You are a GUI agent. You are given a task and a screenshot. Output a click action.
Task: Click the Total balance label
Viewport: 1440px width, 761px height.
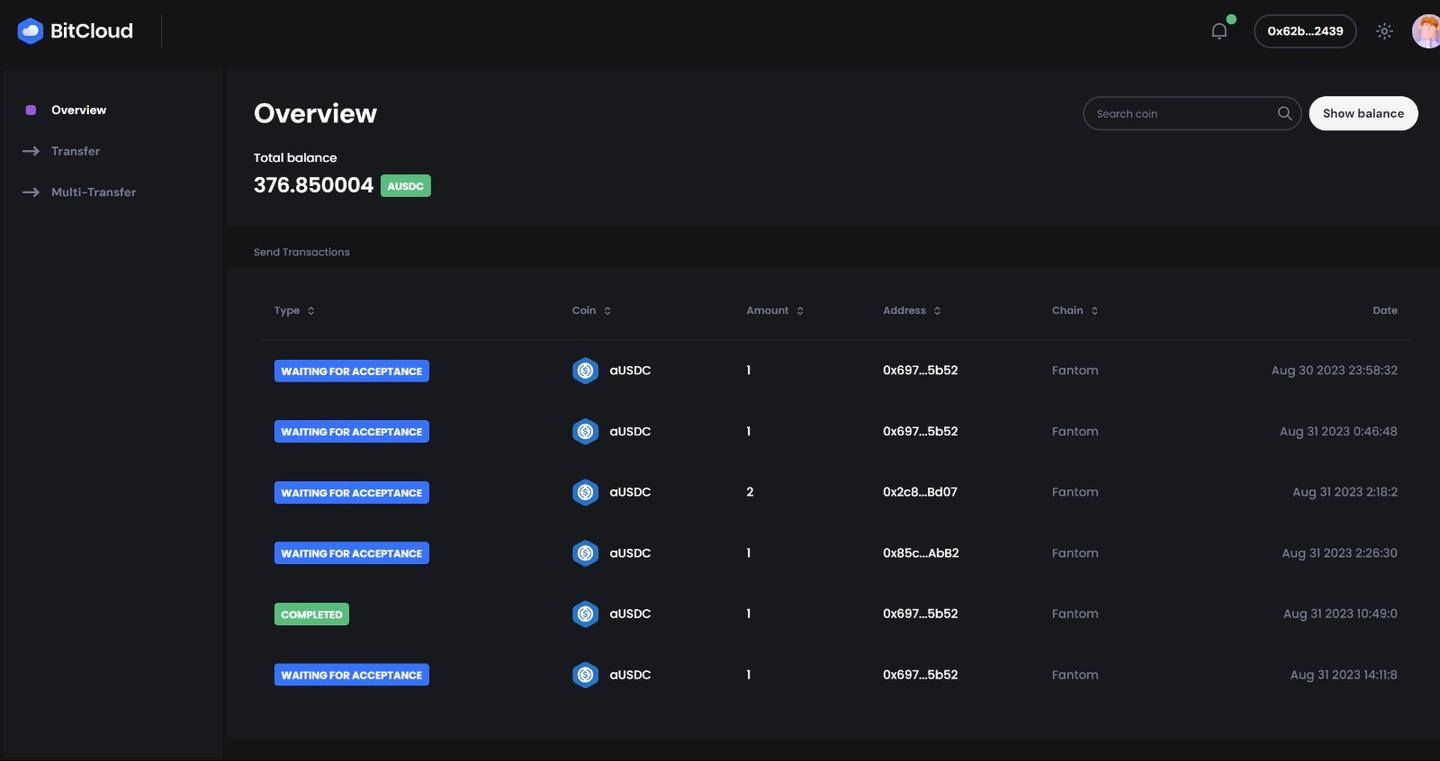(295, 158)
